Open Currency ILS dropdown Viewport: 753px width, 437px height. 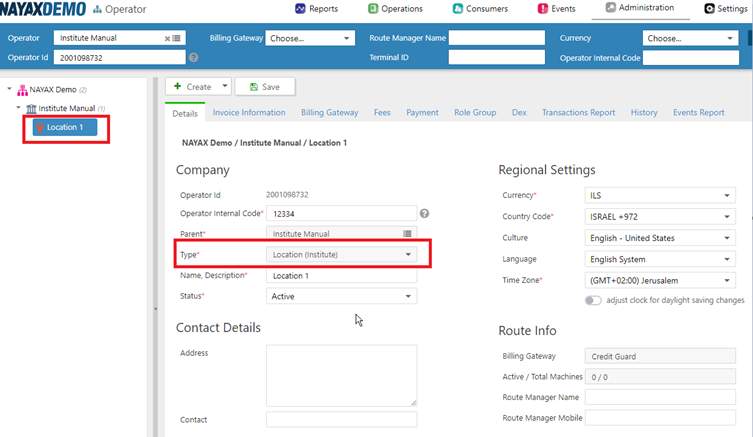pyautogui.click(x=660, y=195)
